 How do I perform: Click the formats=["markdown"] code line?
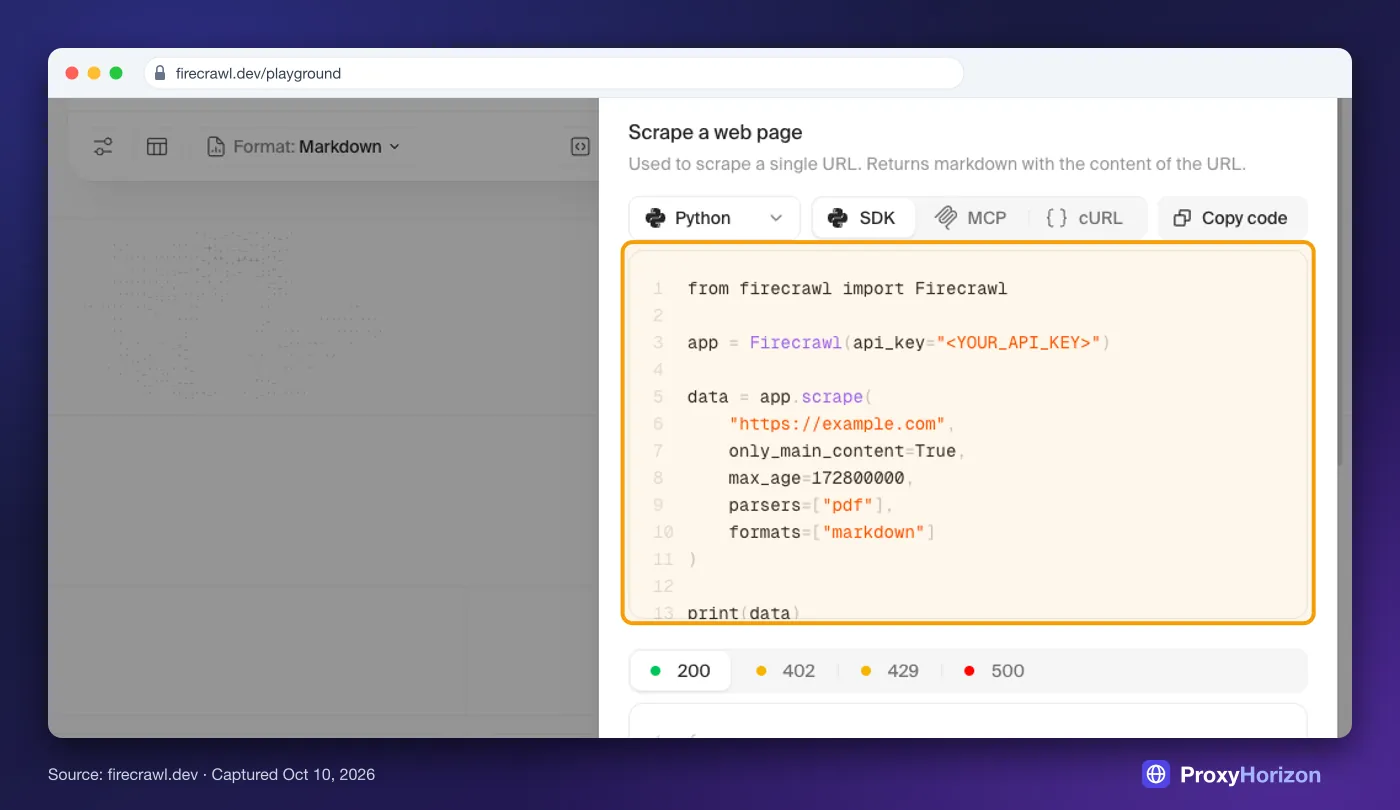831,532
